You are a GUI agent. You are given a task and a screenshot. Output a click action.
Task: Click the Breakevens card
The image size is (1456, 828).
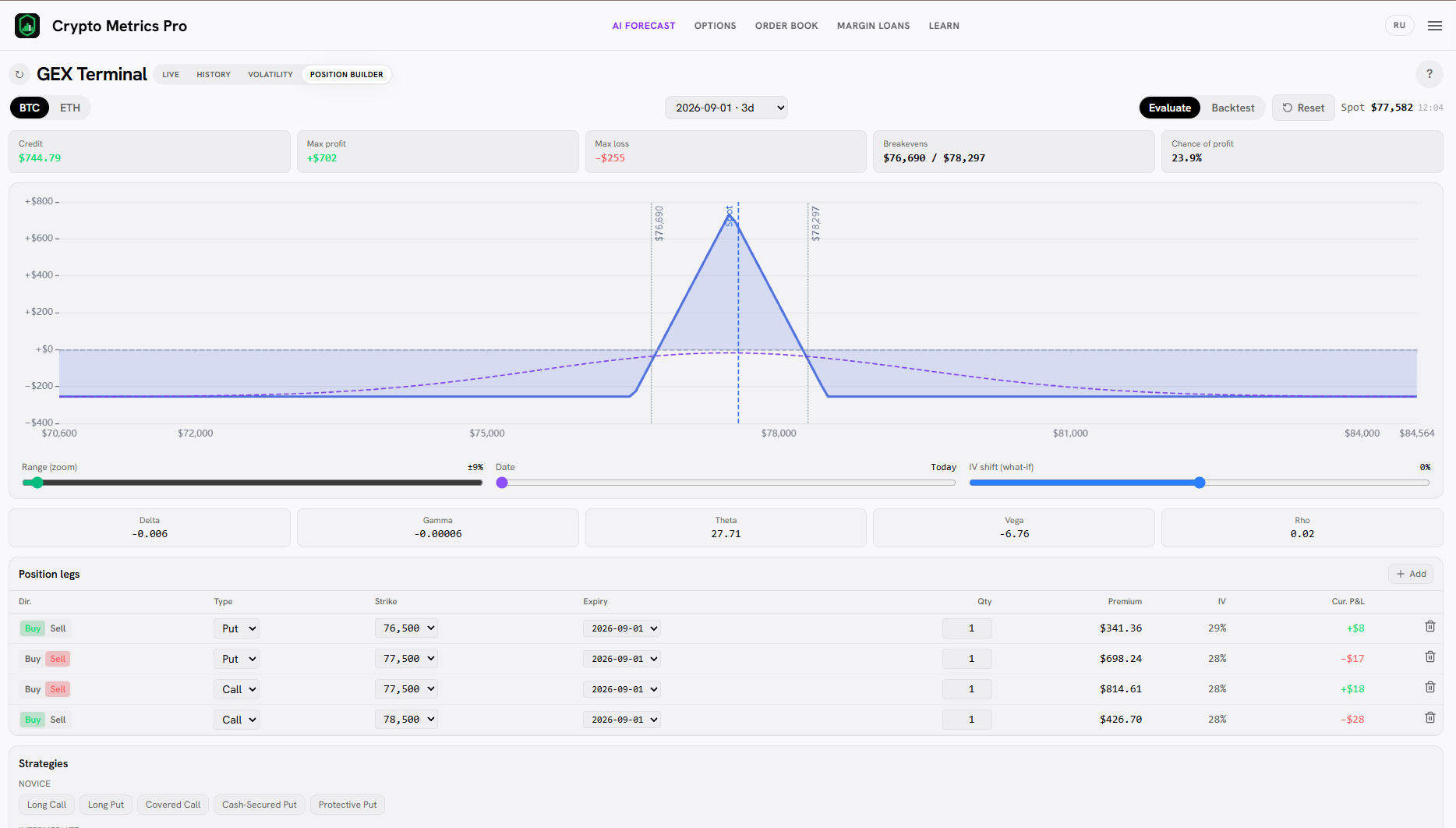tap(1013, 151)
